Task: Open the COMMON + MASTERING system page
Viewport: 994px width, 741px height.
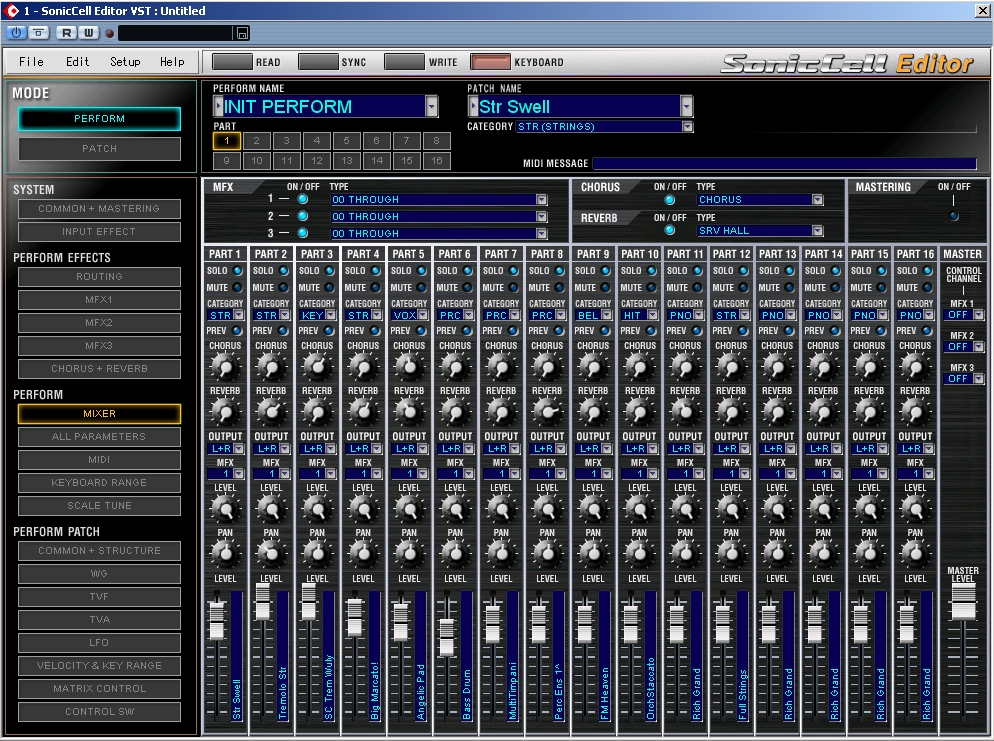Action: click(100, 209)
